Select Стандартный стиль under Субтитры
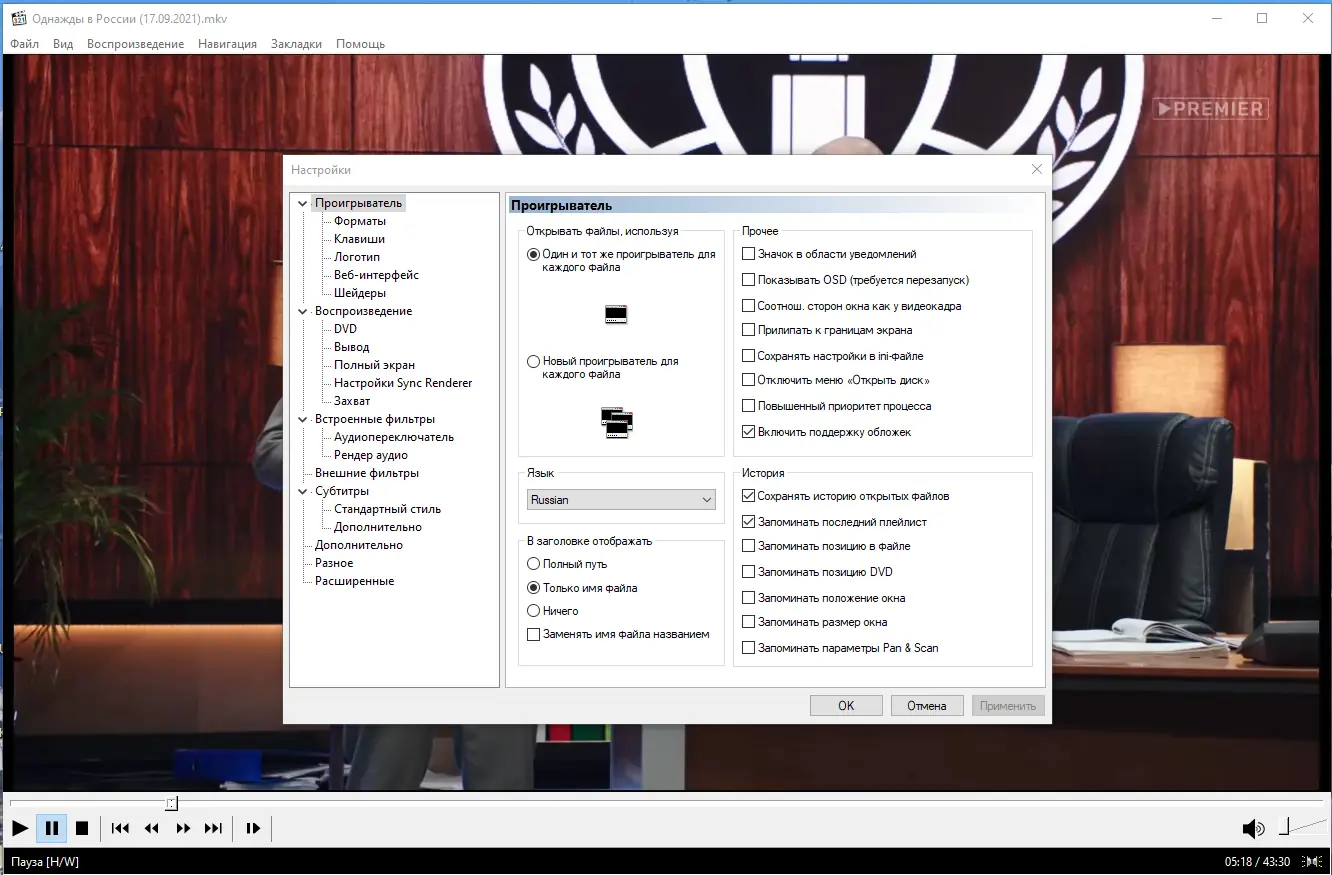Image resolution: width=1332 pixels, height=875 pixels. tap(388, 509)
